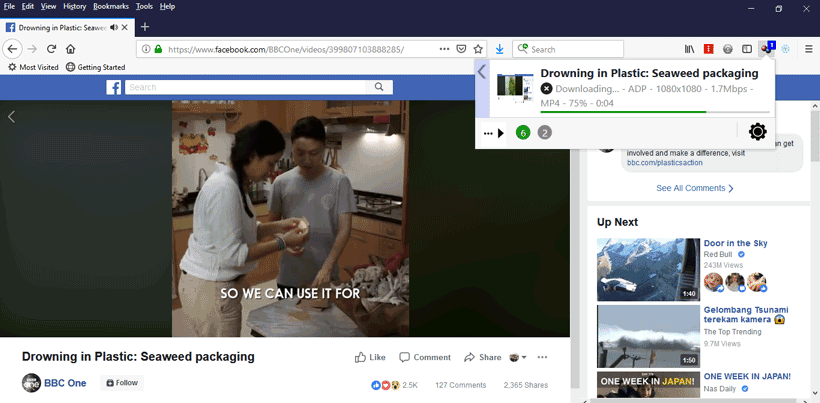Reload the current Facebook page
Image resolution: width=820 pixels, height=403 pixels.
[x=51, y=49]
